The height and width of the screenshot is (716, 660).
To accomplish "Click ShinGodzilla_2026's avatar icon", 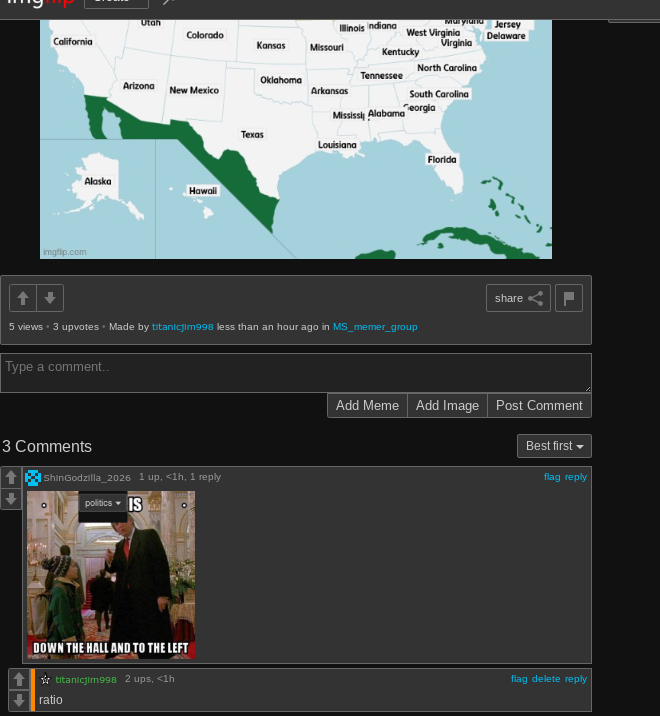I will (33, 478).
